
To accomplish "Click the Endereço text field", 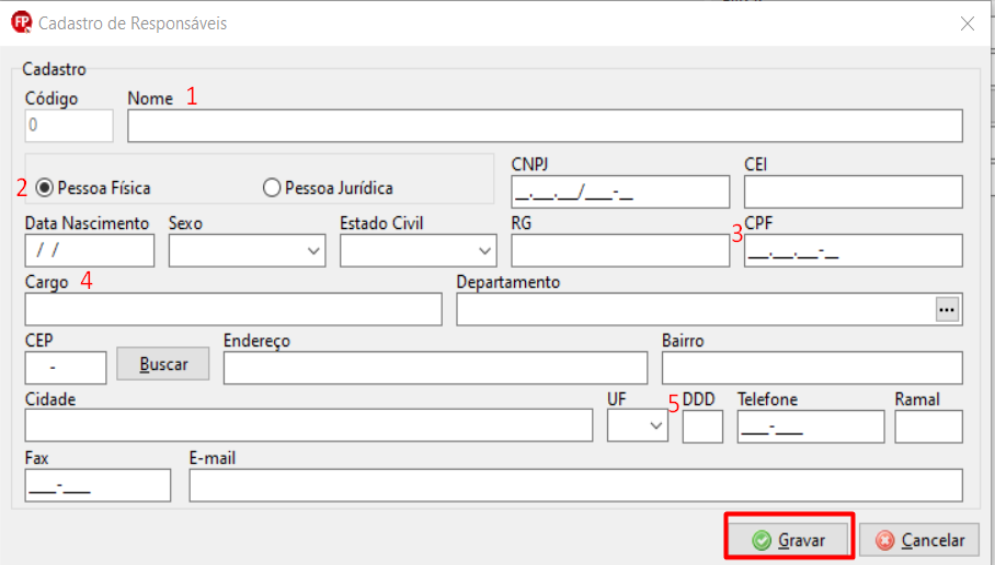I will click(x=435, y=368).
